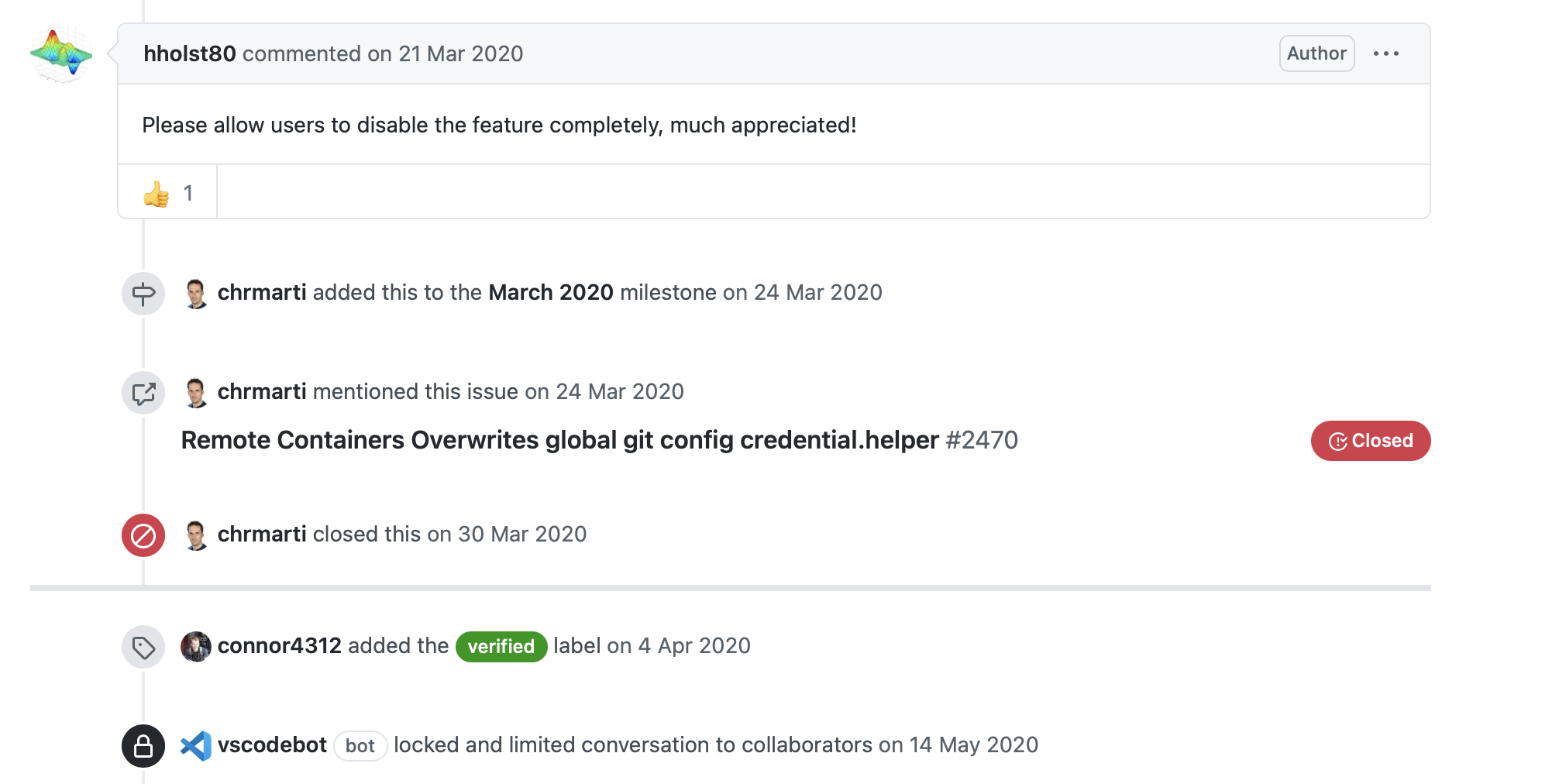Image resolution: width=1559 pixels, height=784 pixels.
Task: Click the 21 Mar 2020 comment timestamp
Action: tap(460, 53)
